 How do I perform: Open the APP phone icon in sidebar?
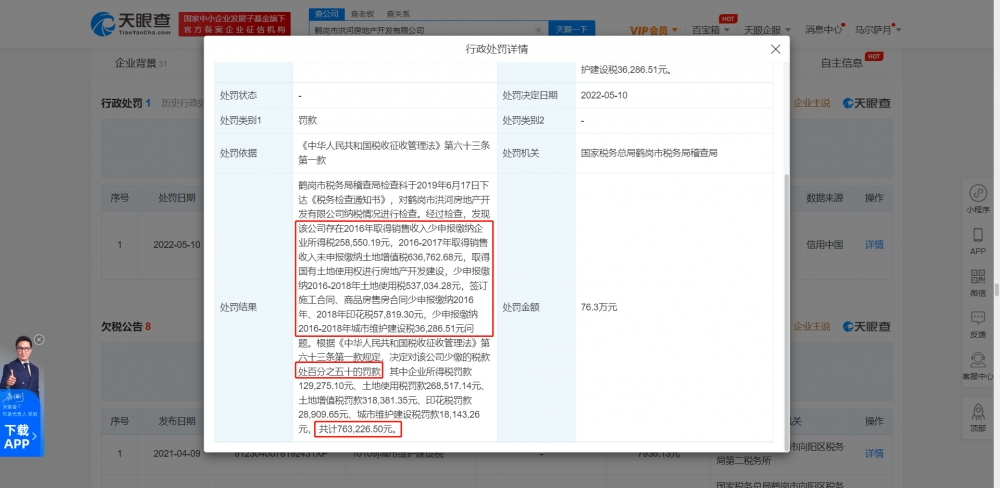978,240
